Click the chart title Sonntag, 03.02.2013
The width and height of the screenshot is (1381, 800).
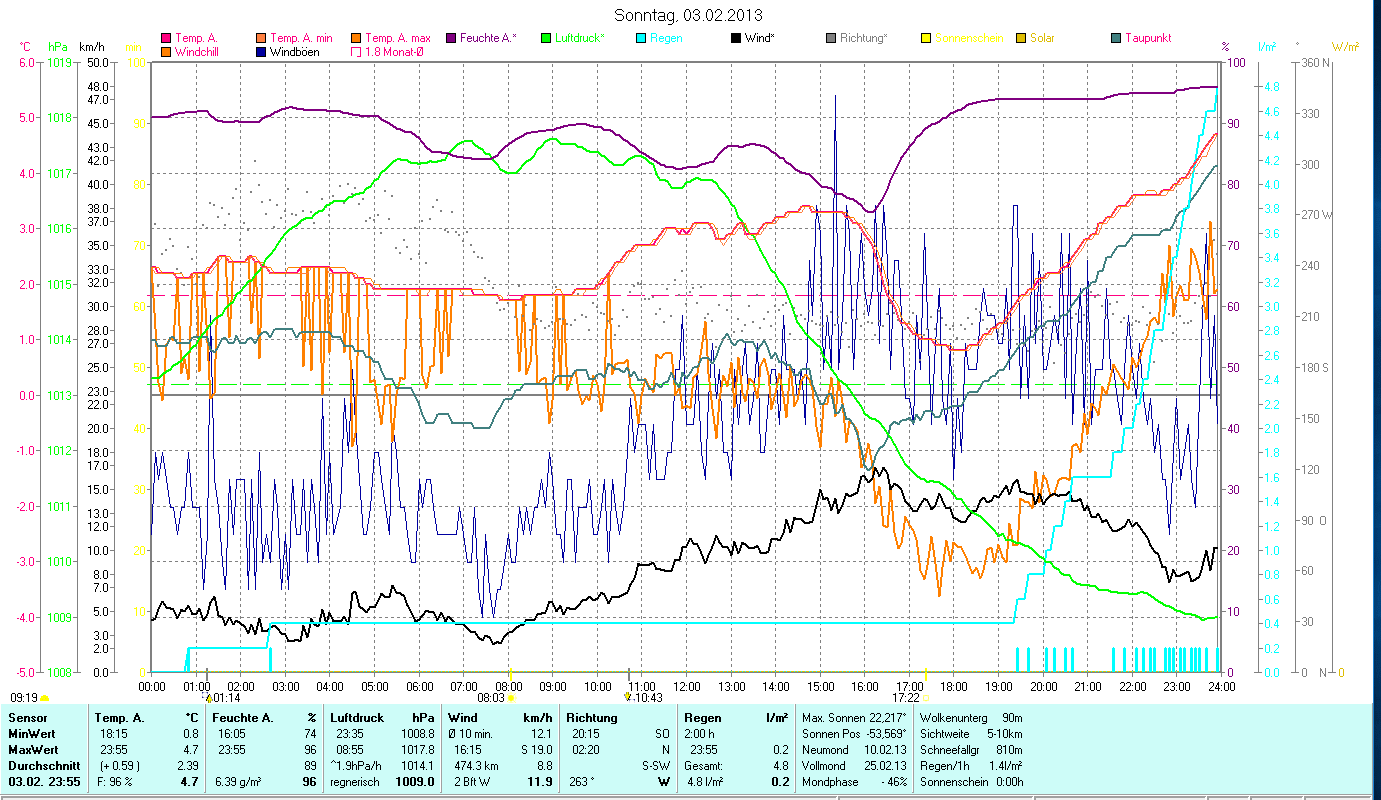(688, 15)
